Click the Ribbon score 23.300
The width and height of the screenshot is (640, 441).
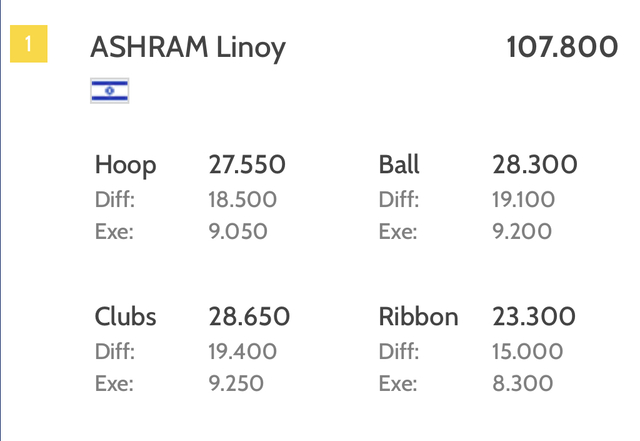[534, 316]
